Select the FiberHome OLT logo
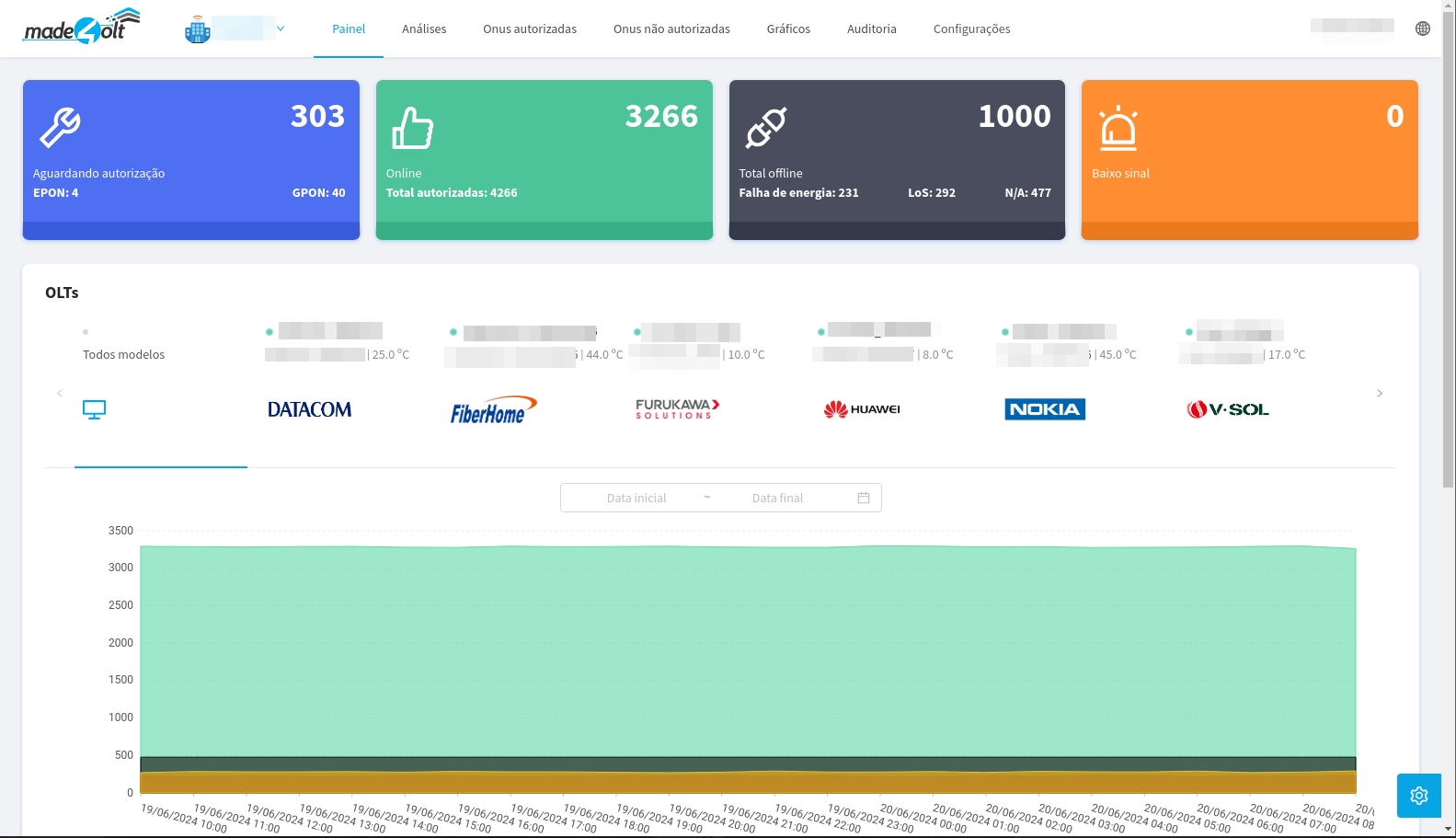Screen dimensions: 1456x838 [x=493, y=410]
